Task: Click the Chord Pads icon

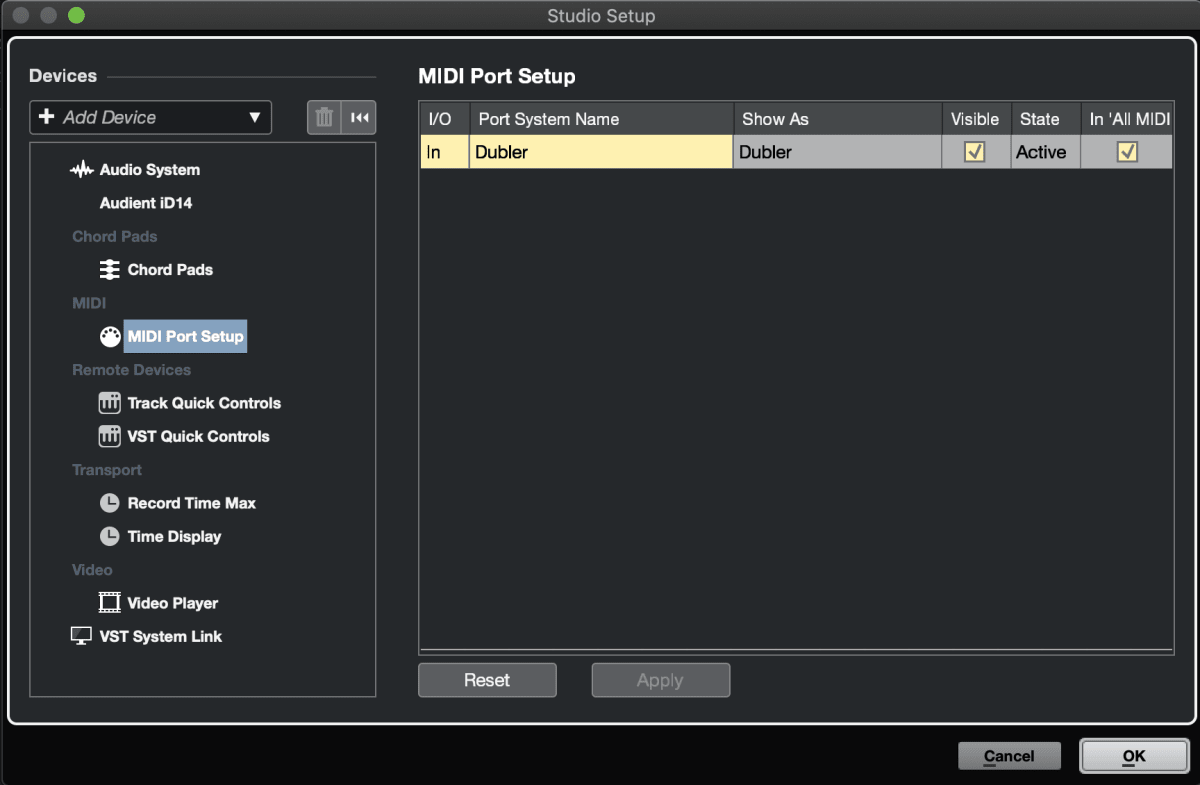Action: 110,270
